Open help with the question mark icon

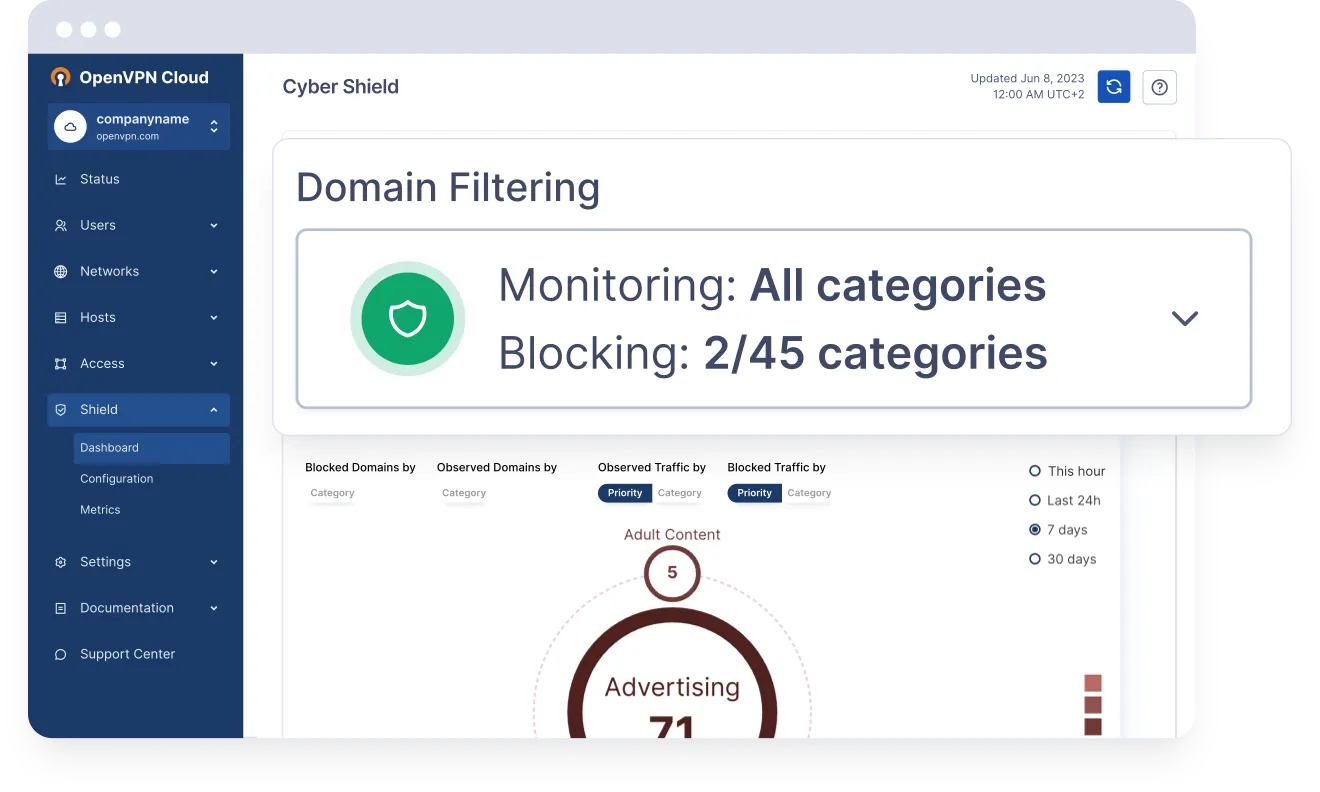tap(1160, 87)
